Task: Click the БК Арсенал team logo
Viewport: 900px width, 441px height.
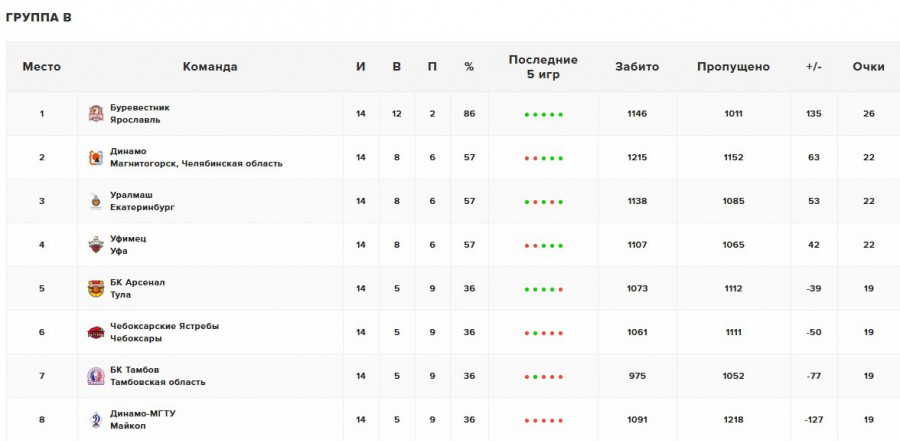Action: click(x=96, y=288)
